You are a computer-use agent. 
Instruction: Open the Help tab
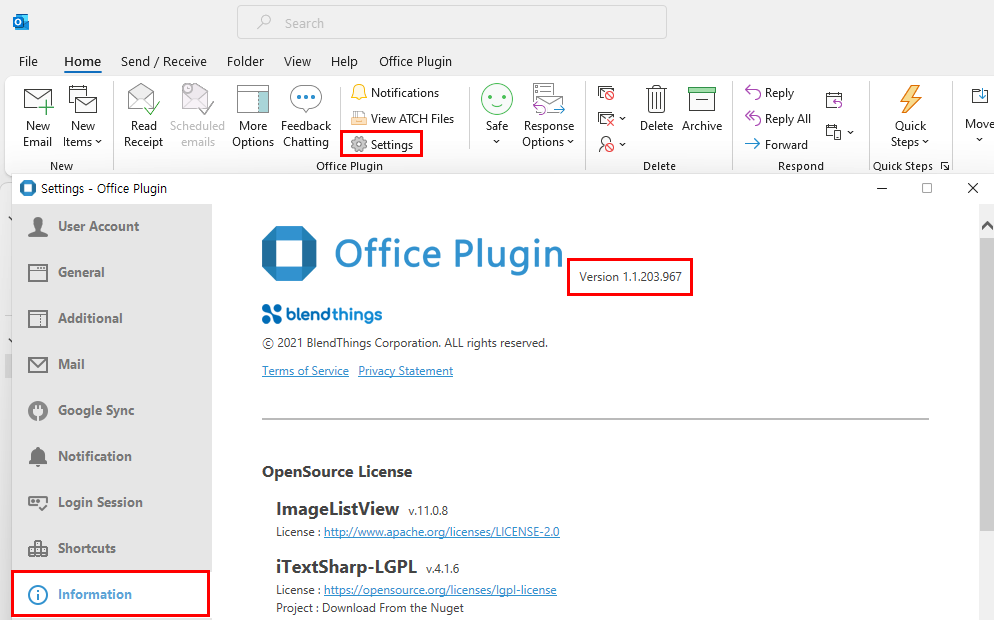pos(344,61)
